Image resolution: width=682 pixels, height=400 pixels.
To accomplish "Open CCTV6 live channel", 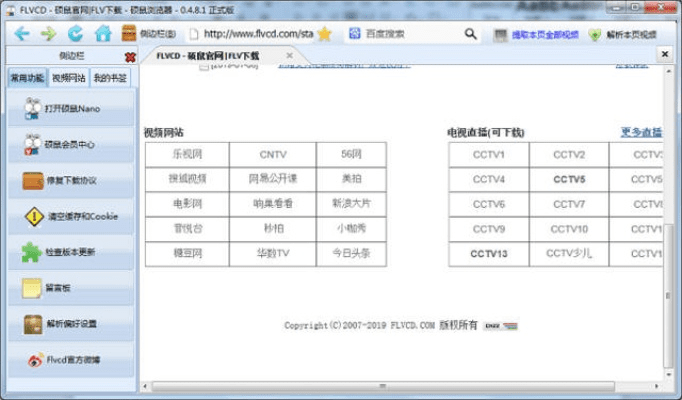I will [489, 204].
